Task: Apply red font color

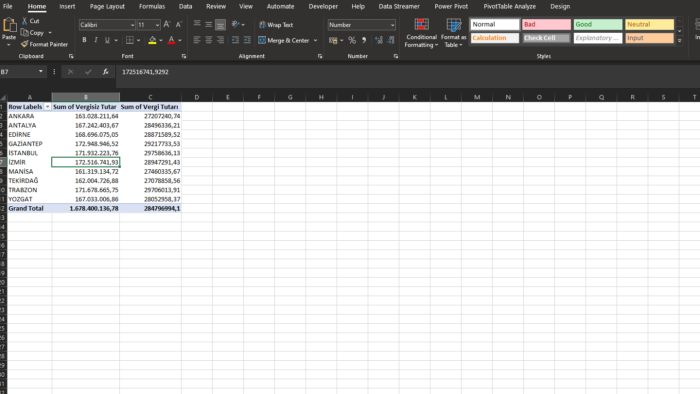Action: [171, 40]
